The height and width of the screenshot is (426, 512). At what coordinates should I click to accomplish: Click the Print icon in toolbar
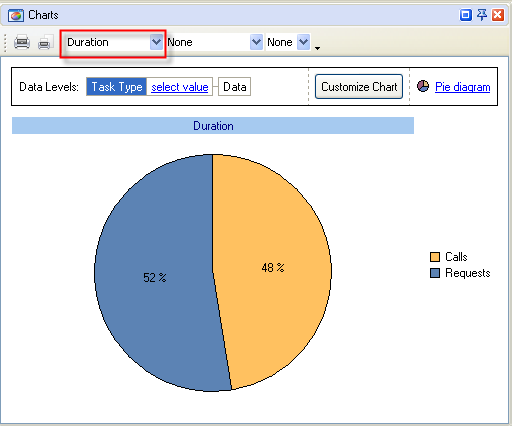point(22,42)
